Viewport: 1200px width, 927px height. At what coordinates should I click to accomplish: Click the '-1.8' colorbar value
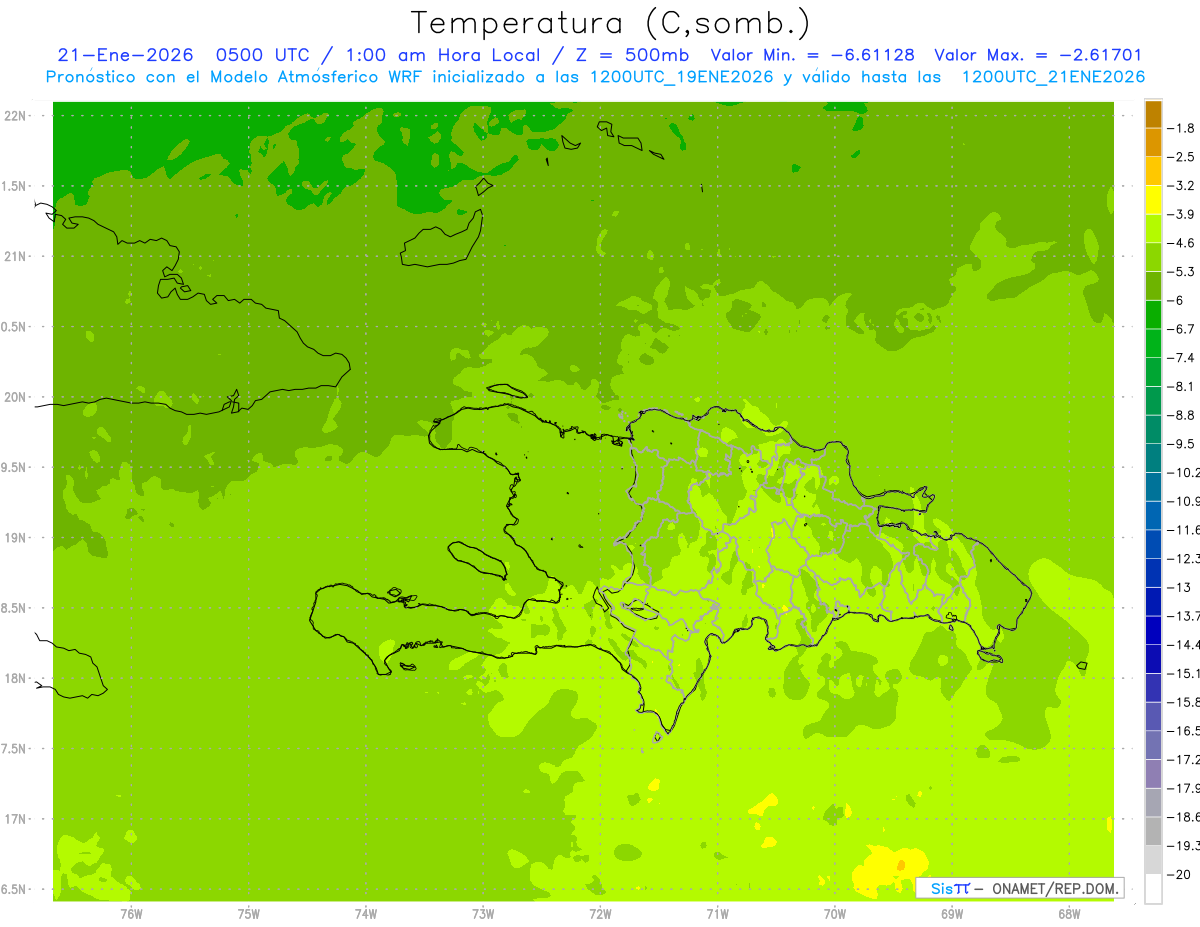1181,128
